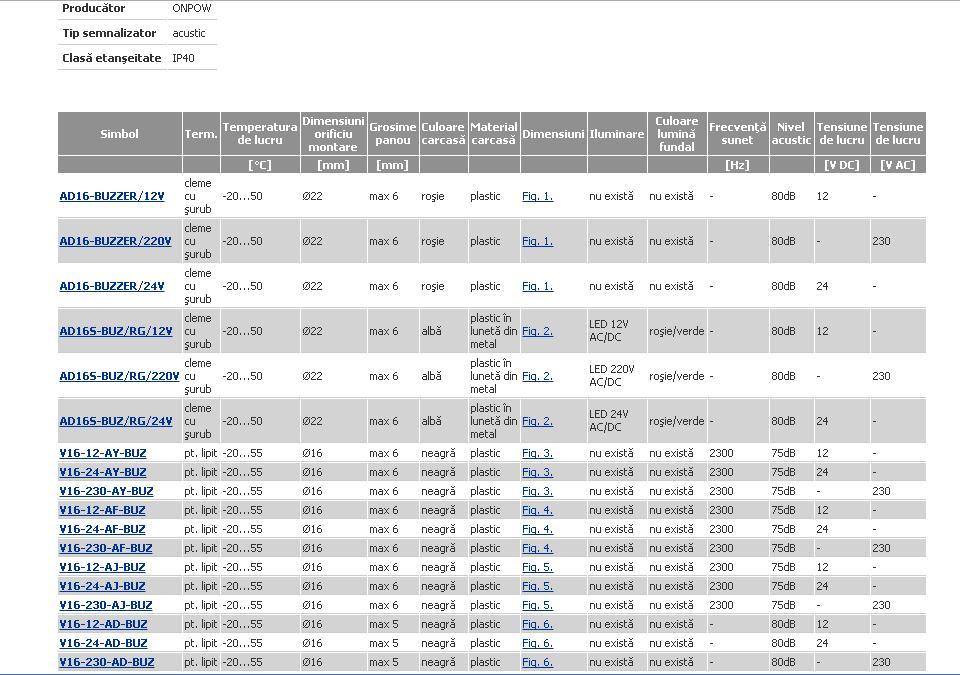The width and height of the screenshot is (960, 675).
Task: Select the 'Clasă etanșeitate' label
Action: [111, 58]
